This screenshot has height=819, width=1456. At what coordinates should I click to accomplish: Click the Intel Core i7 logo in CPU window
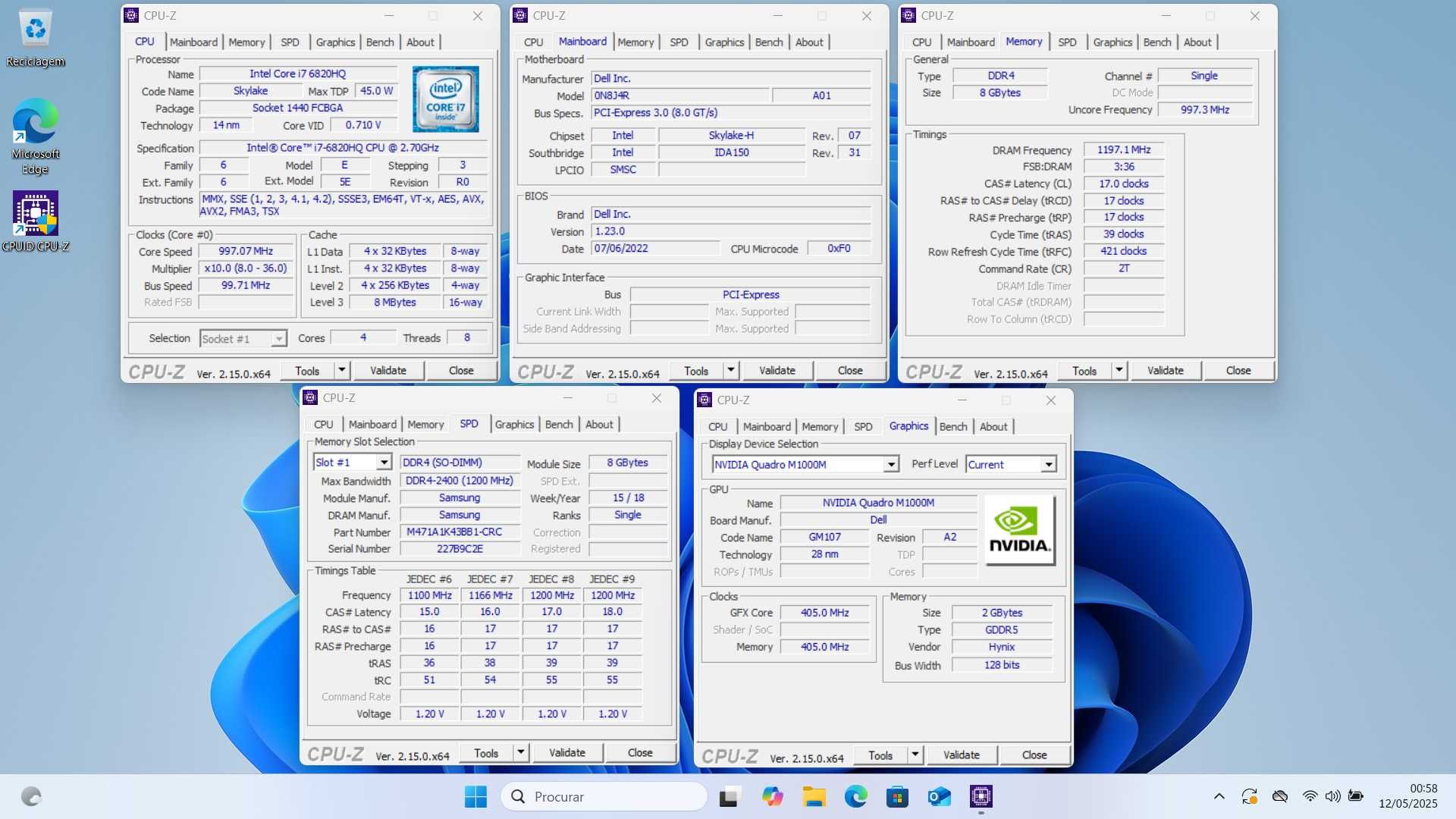[445, 99]
